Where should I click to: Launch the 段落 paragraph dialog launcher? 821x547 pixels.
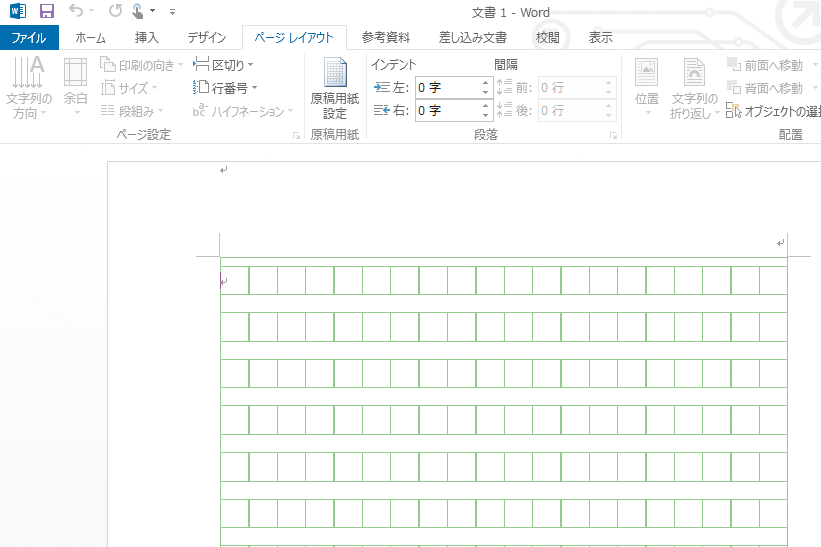click(613, 136)
